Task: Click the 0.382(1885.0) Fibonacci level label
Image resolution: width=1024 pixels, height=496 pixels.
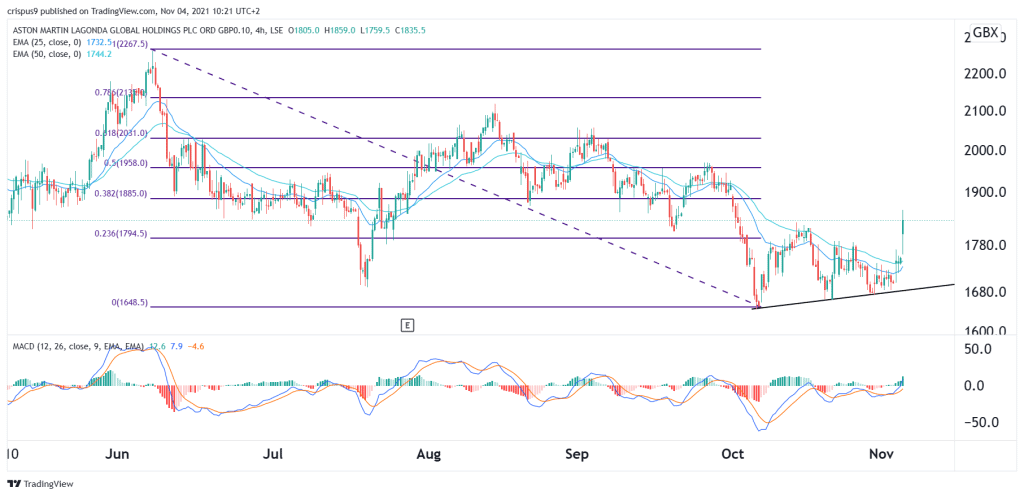Action: pos(120,194)
